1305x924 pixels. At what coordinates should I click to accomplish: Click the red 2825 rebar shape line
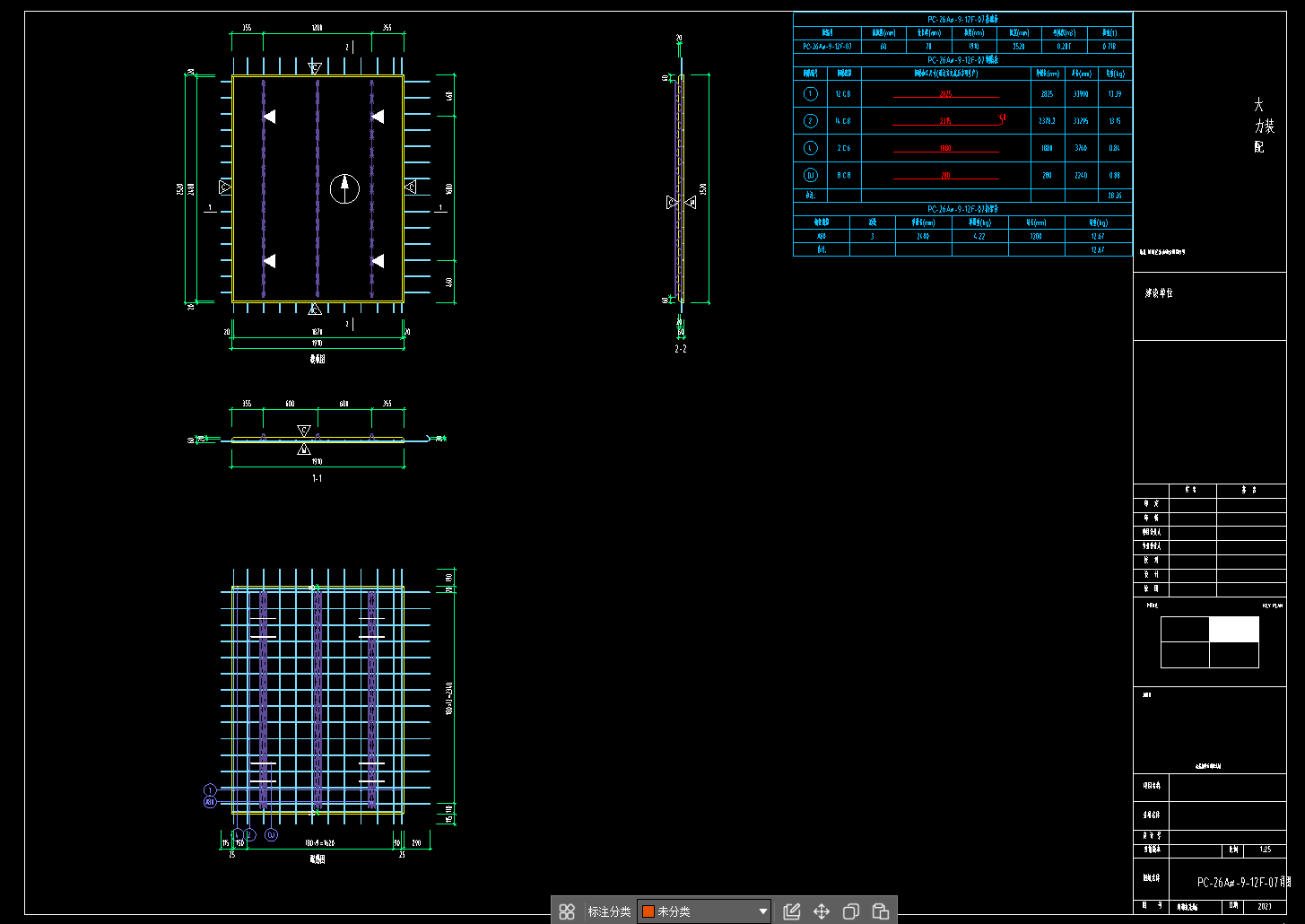pos(945,96)
